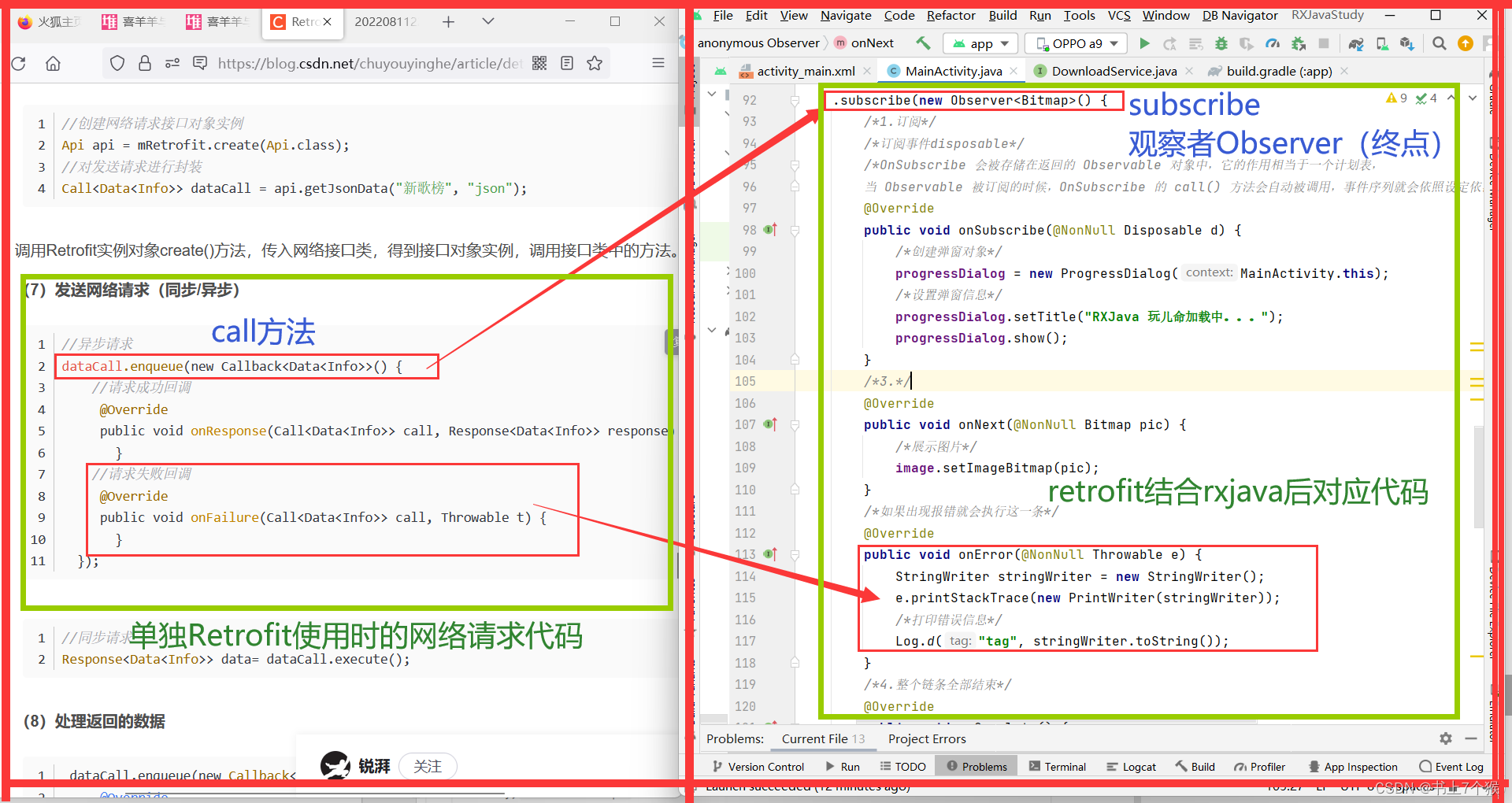Go to Firefox home page icon
1512x803 pixels.
53,63
